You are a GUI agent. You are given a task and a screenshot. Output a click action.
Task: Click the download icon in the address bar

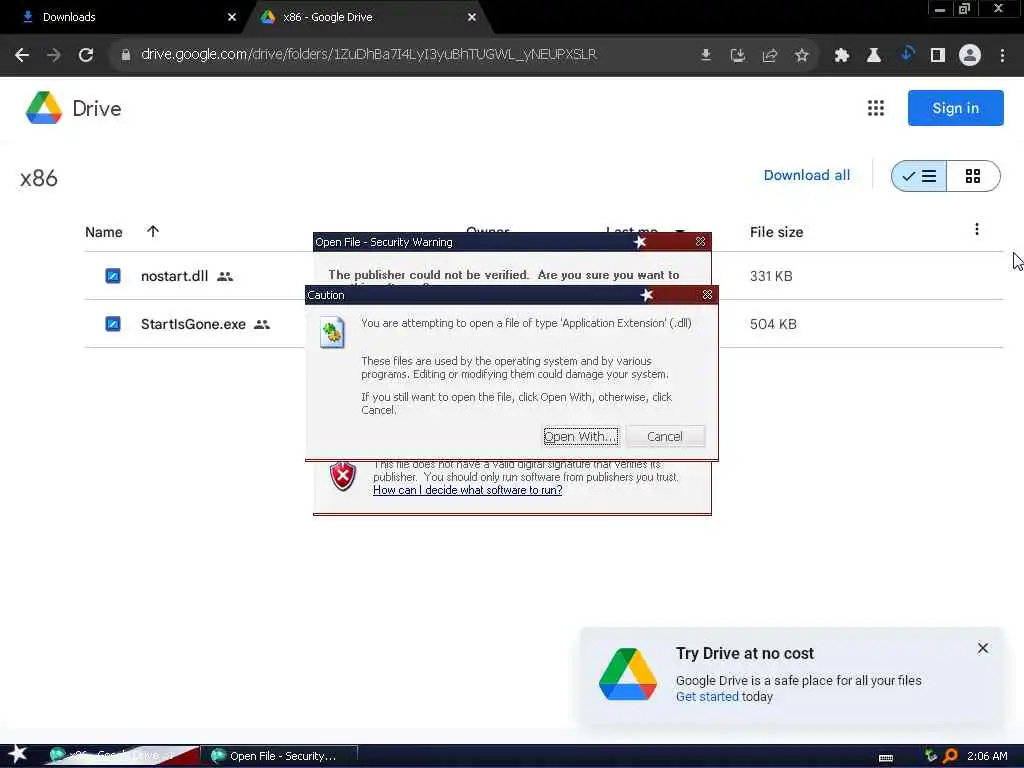(706, 55)
